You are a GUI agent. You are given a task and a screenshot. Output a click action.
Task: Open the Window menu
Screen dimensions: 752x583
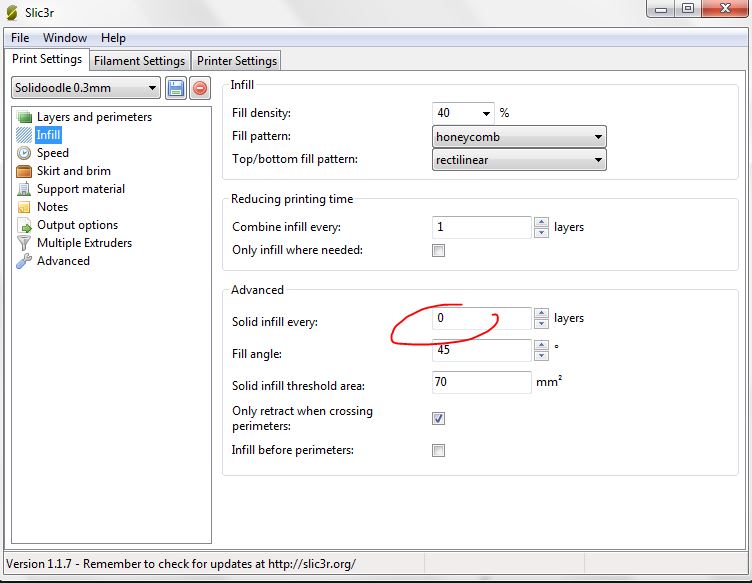pyautogui.click(x=64, y=38)
